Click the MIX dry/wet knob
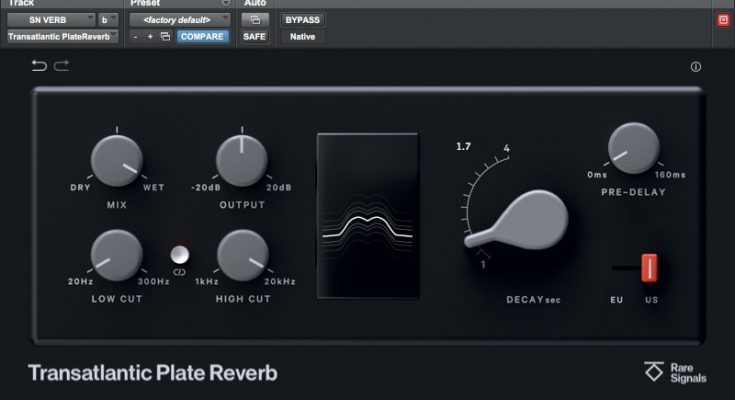 coord(116,159)
